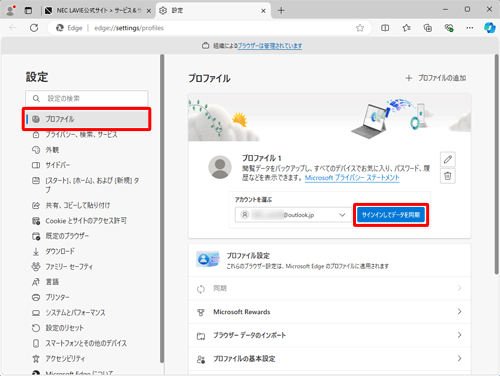Click the 設定の検索 search field
The width and height of the screenshot is (500, 376).
pos(87,98)
